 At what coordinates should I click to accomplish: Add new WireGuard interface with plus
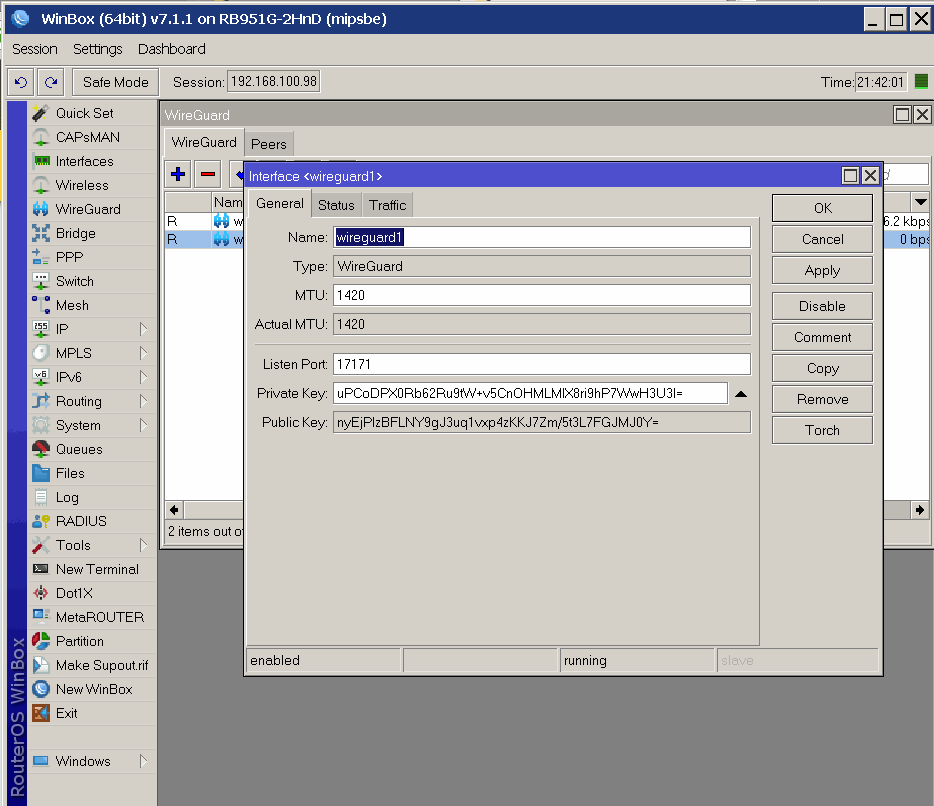(178, 175)
